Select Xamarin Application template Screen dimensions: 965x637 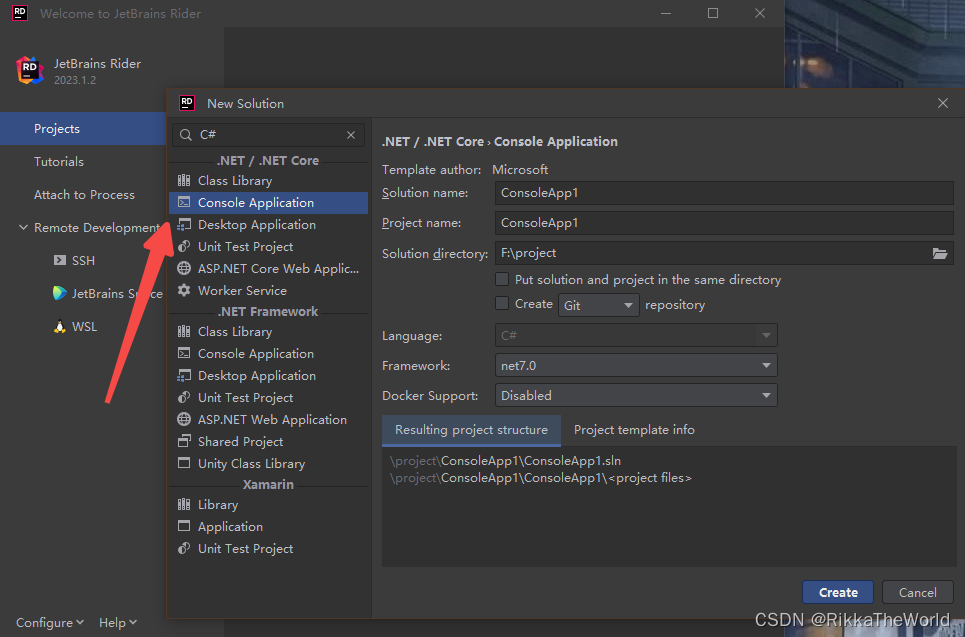268,526
